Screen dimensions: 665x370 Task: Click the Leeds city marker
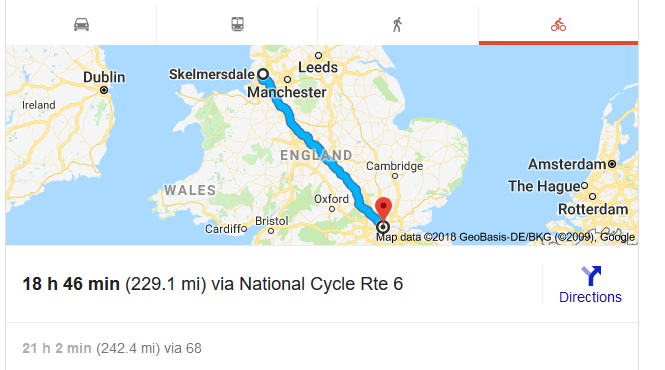point(319,56)
